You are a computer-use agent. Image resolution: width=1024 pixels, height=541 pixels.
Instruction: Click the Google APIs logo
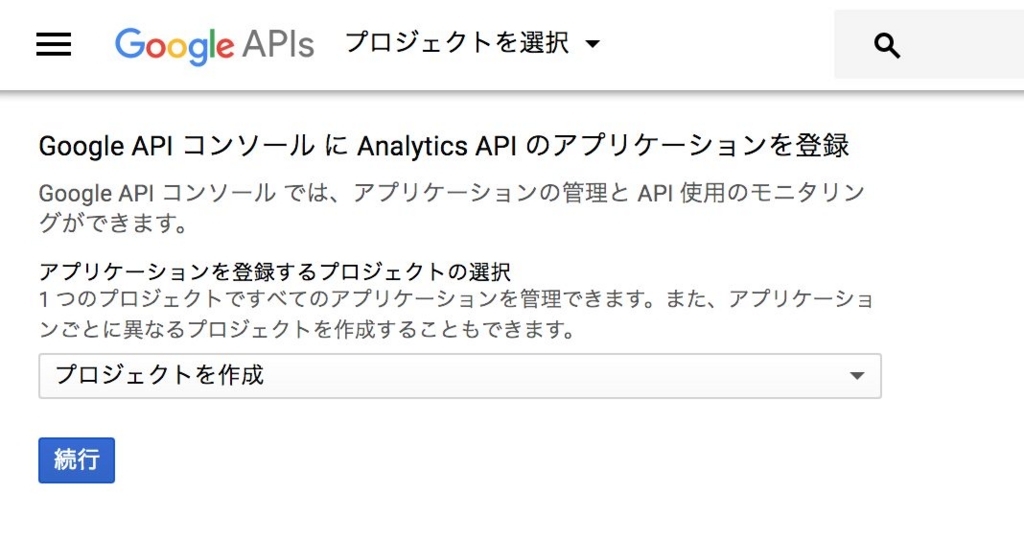214,46
